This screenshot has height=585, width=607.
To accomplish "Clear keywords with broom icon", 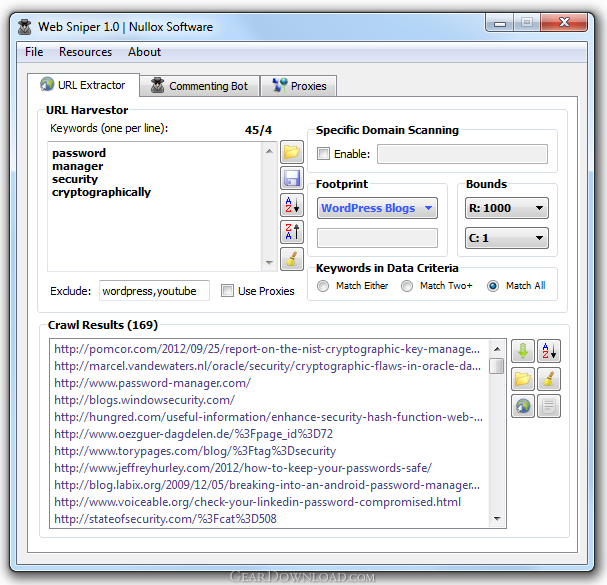I will tap(291, 259).
